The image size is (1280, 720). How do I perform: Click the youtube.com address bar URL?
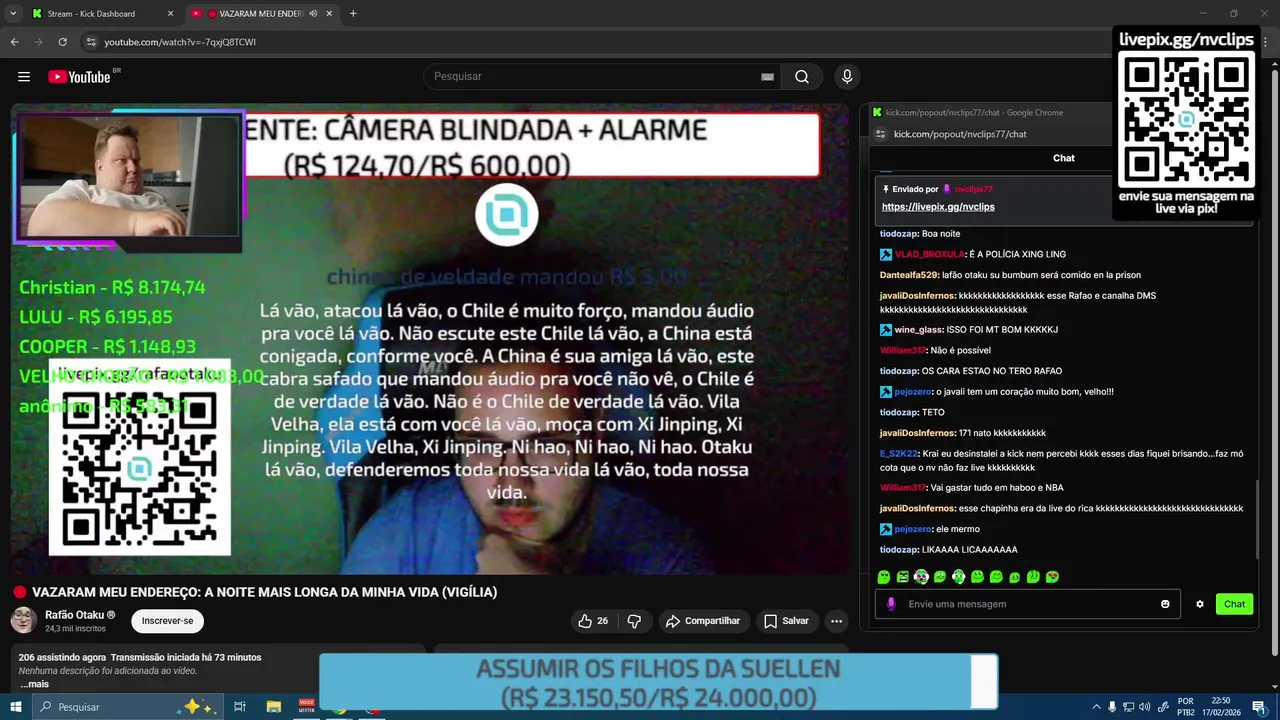pyautogui.click(x=180, y=42)
